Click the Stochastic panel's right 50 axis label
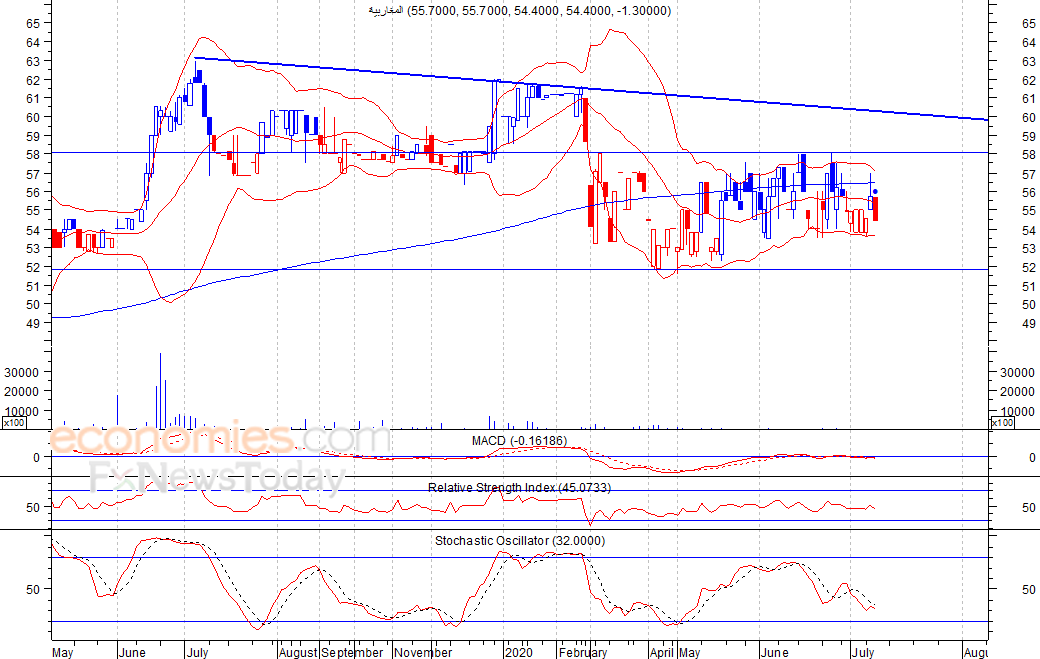 (x=1029, y=589)
